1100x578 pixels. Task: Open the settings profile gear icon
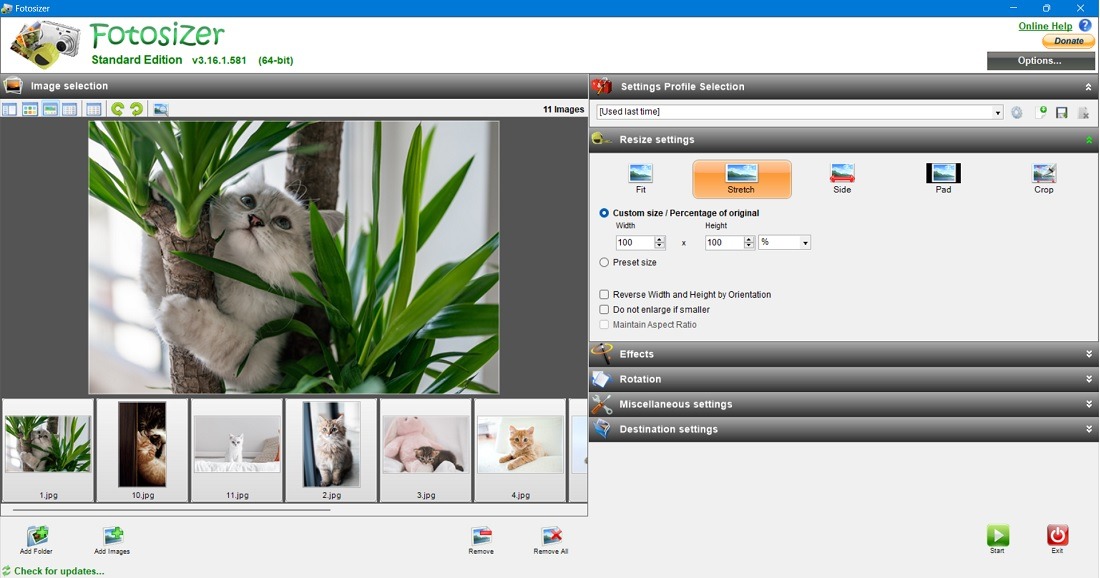tap(1016, 112)
